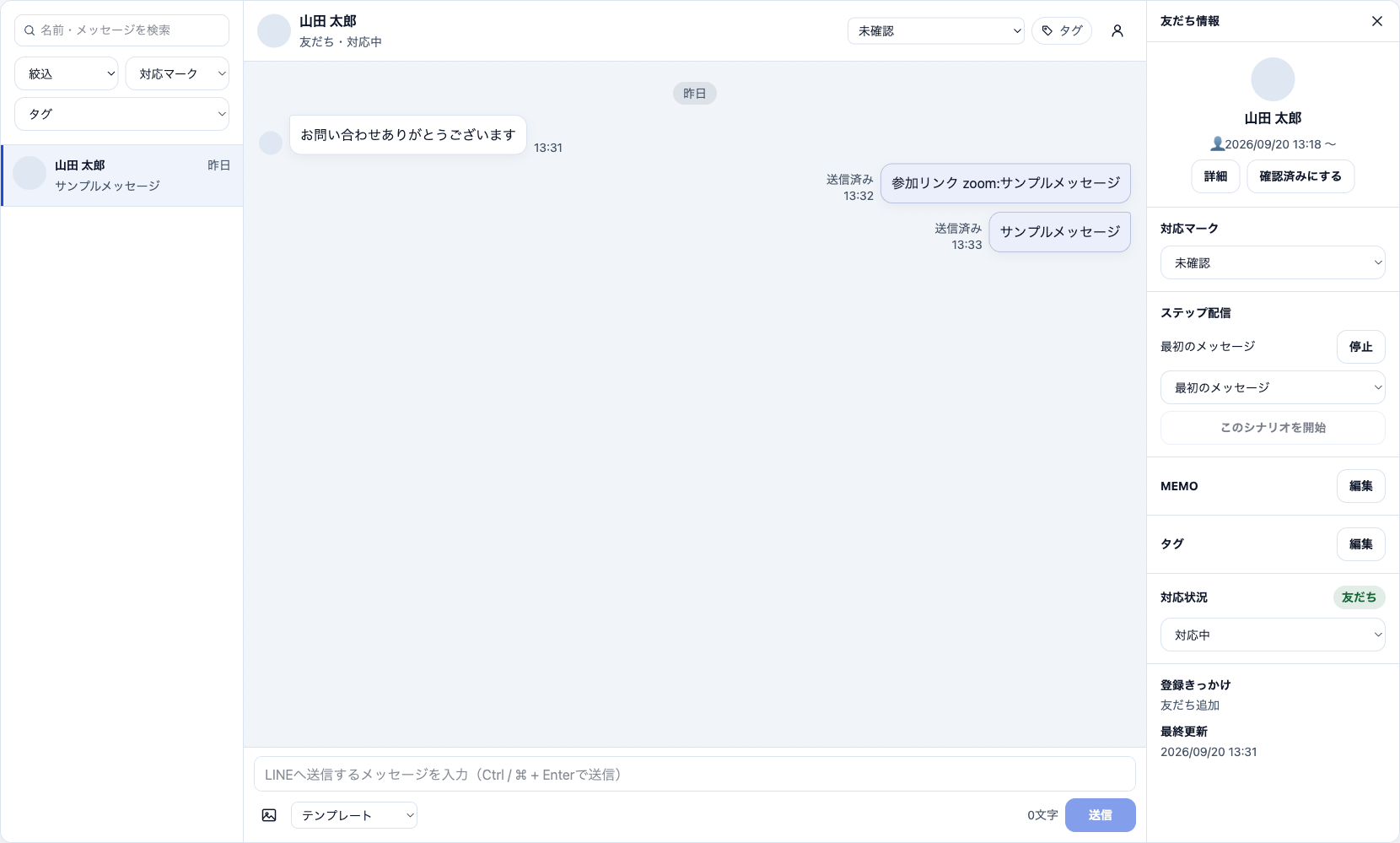Click the image attachment icon
This screenshot has height=843, width=1400.
pyautogui.click(x=269, y=815)
